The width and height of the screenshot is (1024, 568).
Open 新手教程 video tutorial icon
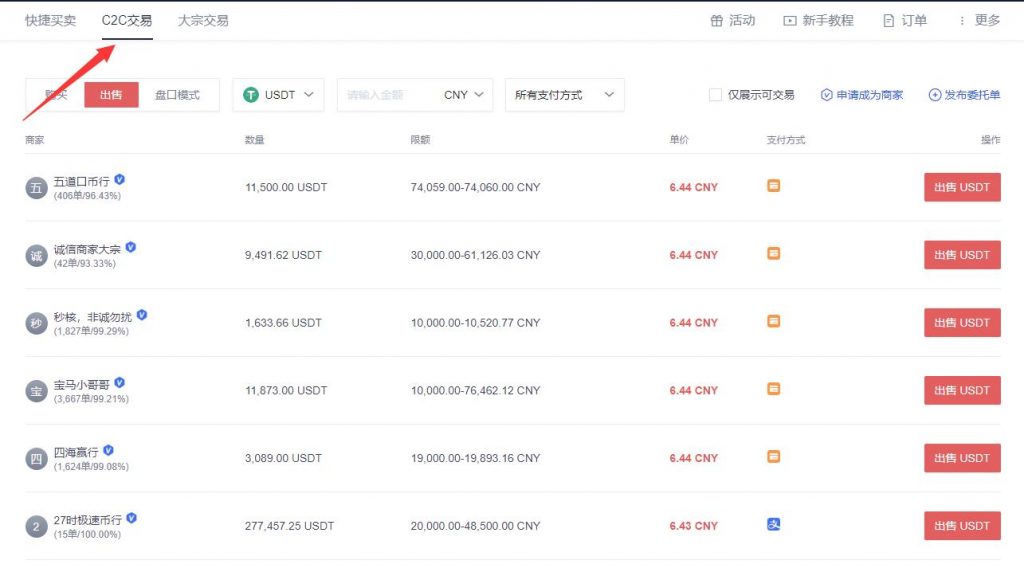pyautogui.click(x=790, y=21)
